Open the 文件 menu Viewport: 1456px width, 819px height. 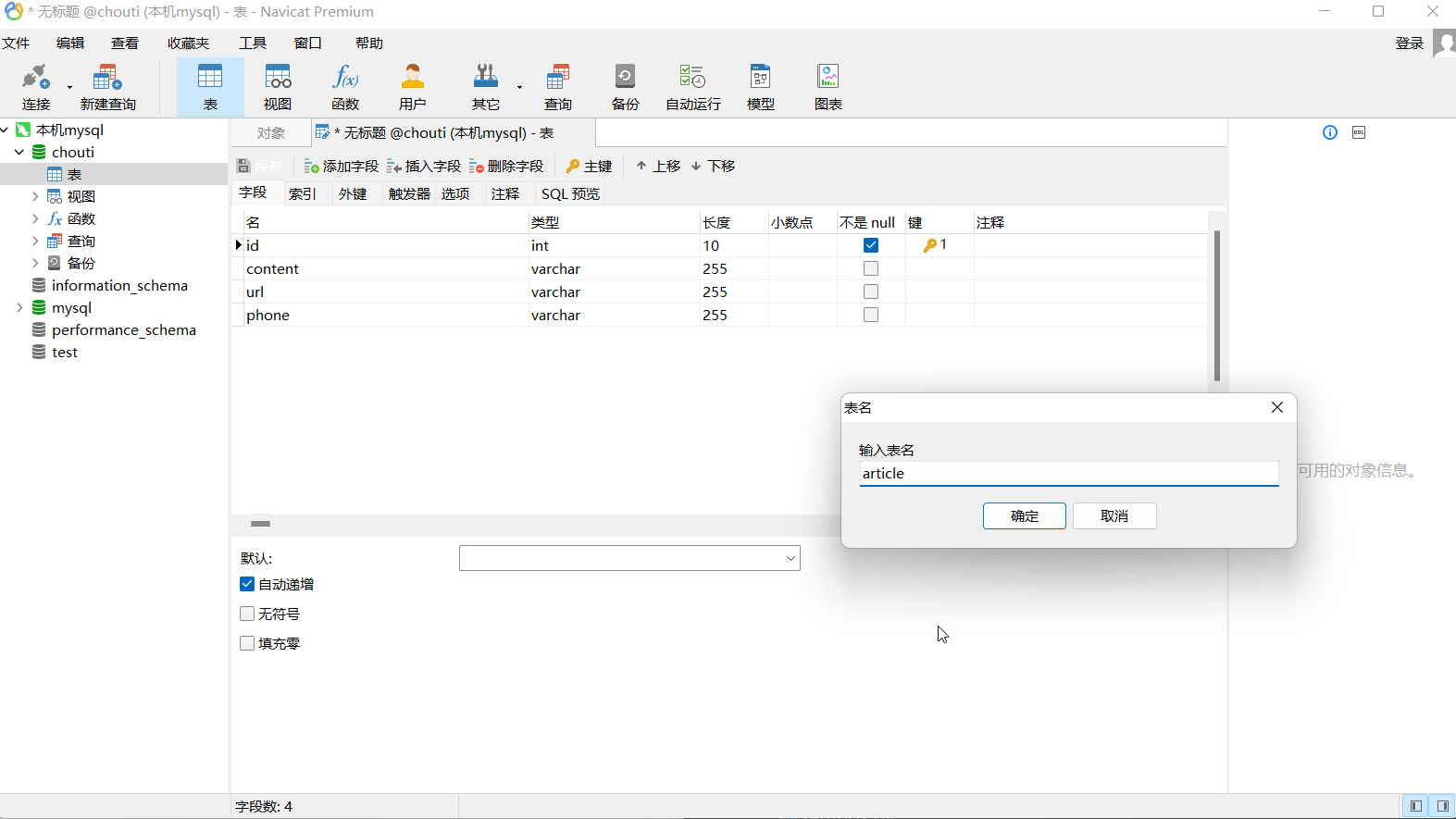click(x=16, y=43)
